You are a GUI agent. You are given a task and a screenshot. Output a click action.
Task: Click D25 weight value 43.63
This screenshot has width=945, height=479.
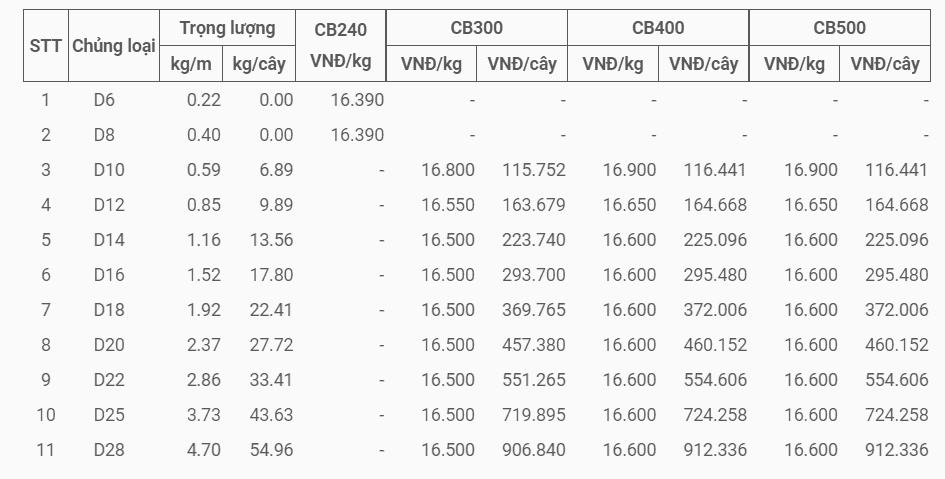tap(272, 415)
